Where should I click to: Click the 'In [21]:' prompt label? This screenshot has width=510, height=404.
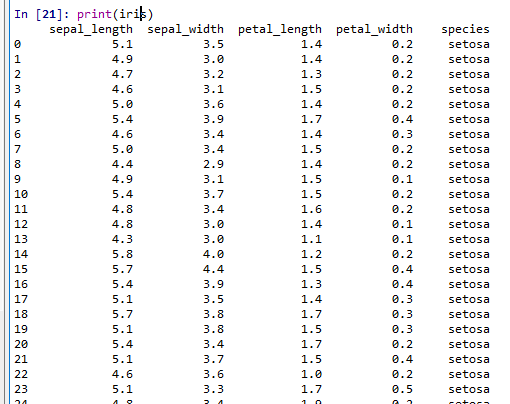tap(42, 14)
